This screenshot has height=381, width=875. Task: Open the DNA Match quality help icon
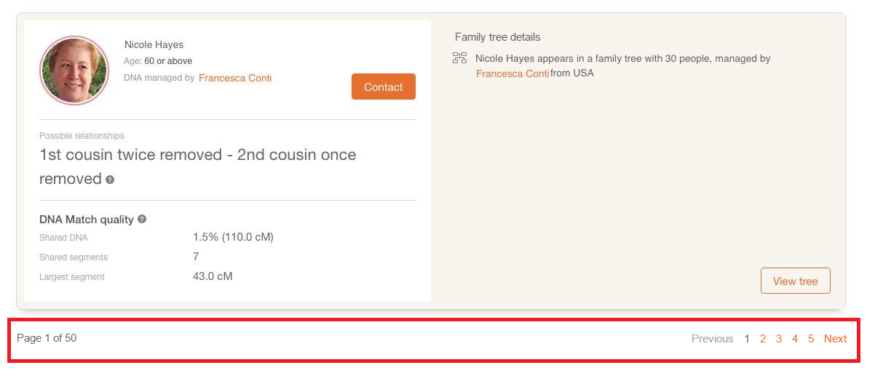click(142, 219)
